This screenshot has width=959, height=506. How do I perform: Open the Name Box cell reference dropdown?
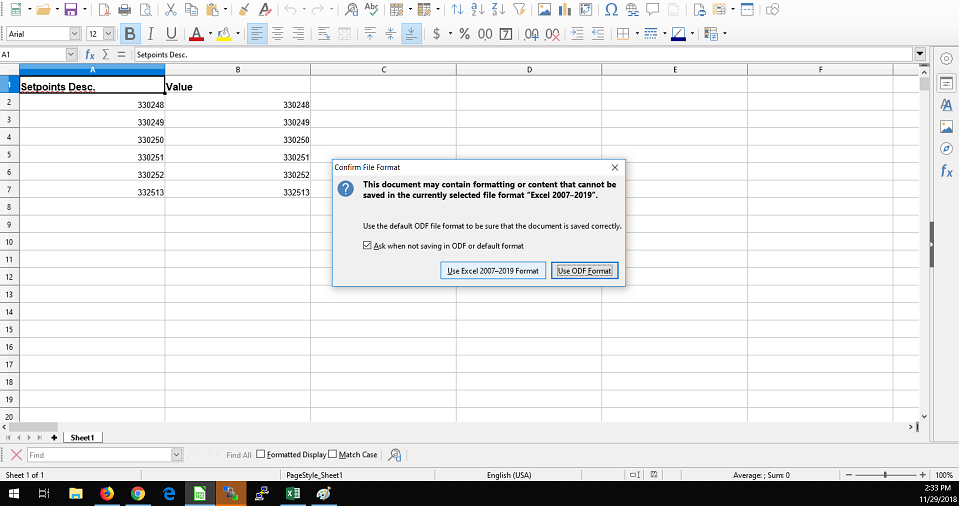coord(71,54)
